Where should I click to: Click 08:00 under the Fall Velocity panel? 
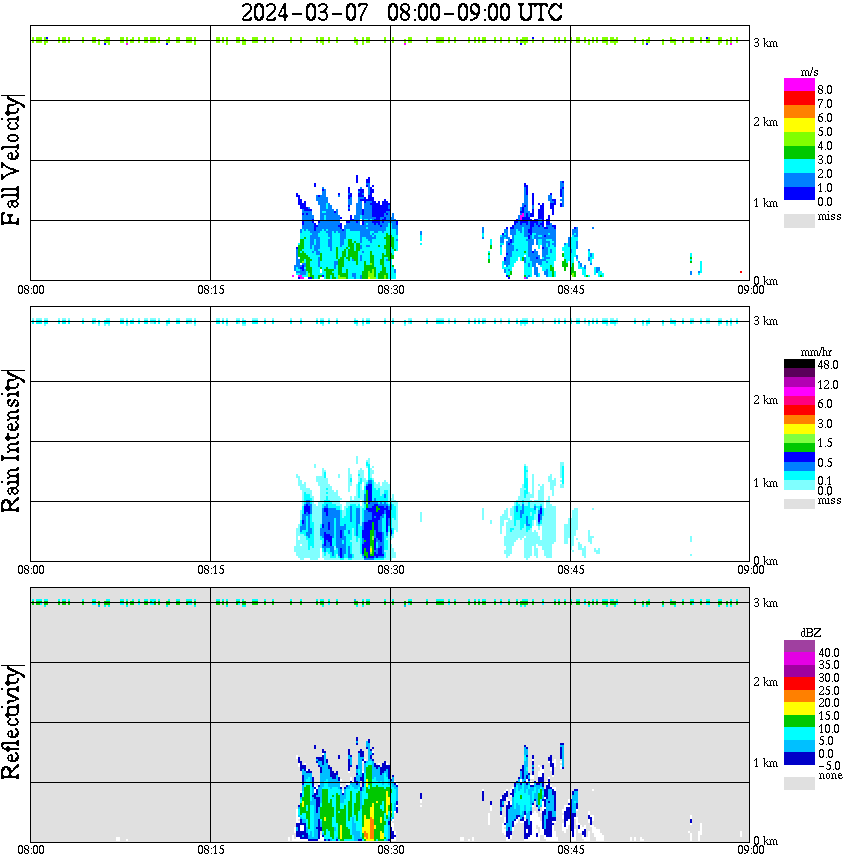click(x=30, y=290)
